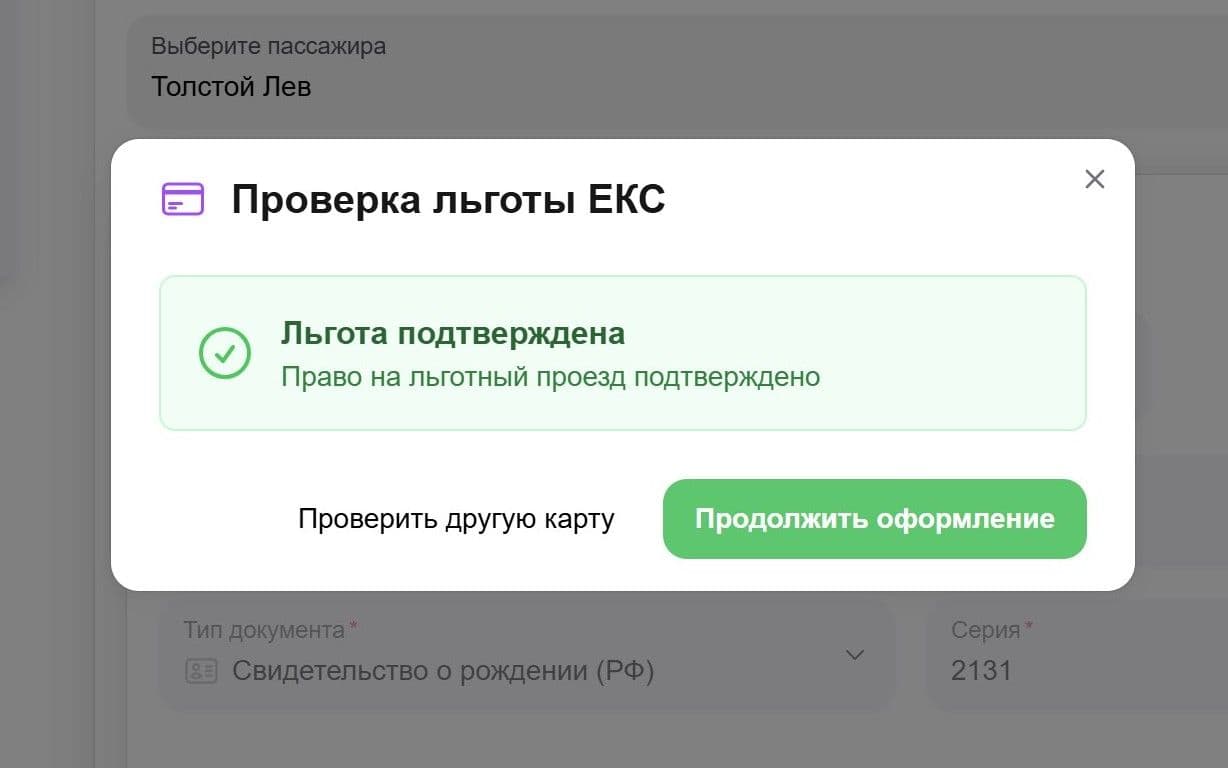Expand the document type list via its chevron
The height and width of the screenshot is (768, 1228).
pyautogui.click(x=854, y=655)
